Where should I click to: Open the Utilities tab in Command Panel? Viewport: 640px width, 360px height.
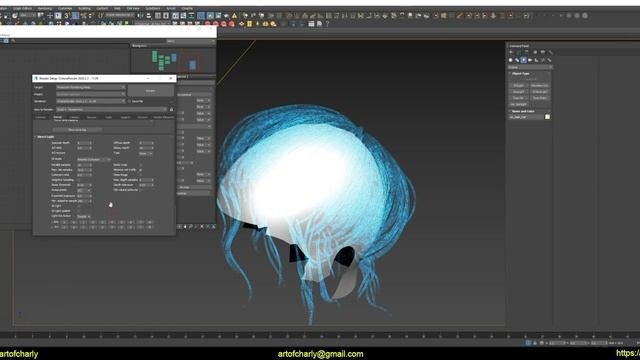(x=550, y=52)
